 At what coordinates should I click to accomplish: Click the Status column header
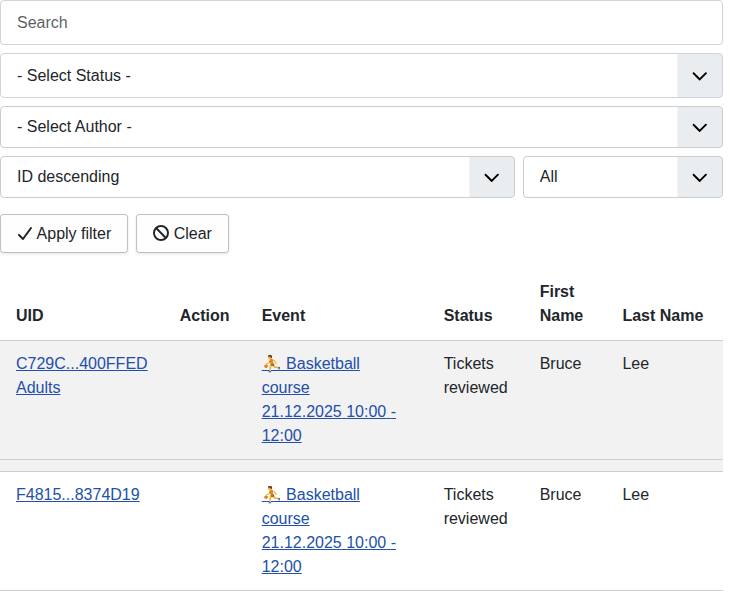(x=468, y=315)
